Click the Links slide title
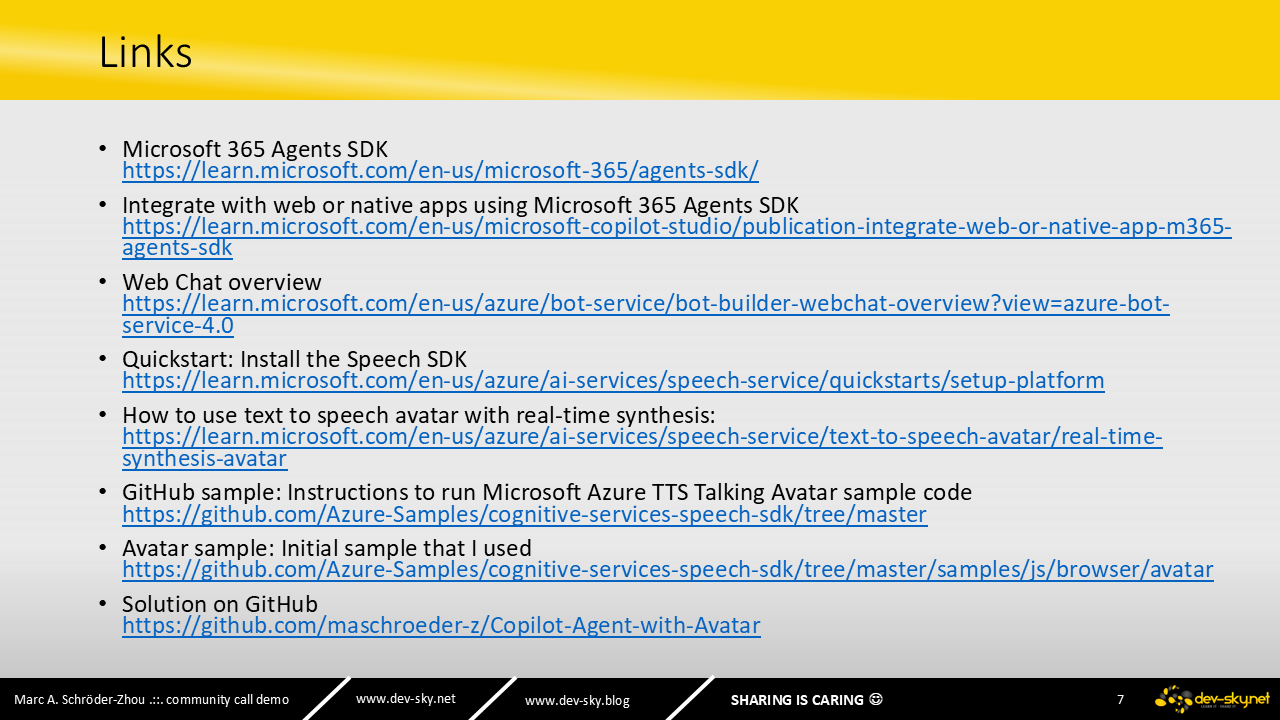The height and width of the screenshot is (720, 1280). click(145, 52)
